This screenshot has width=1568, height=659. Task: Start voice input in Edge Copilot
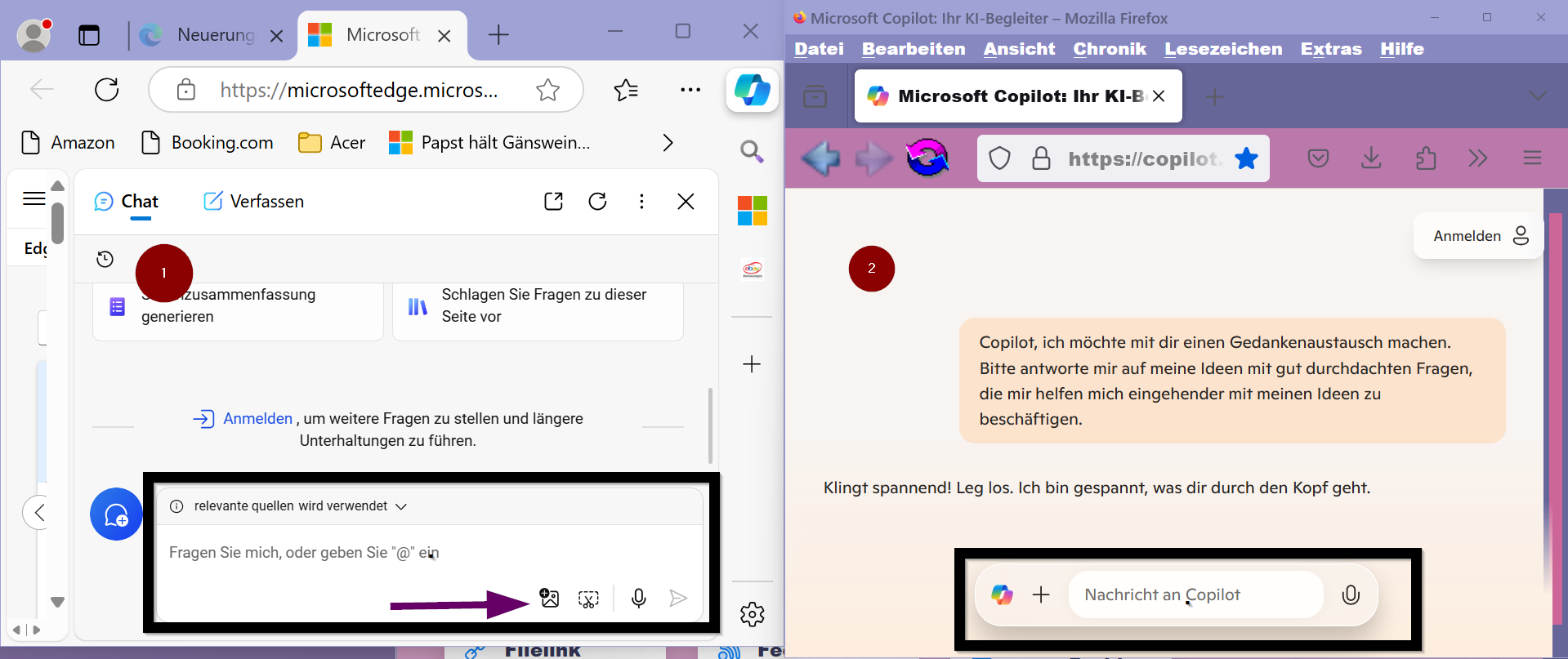(x=639, y=599)
